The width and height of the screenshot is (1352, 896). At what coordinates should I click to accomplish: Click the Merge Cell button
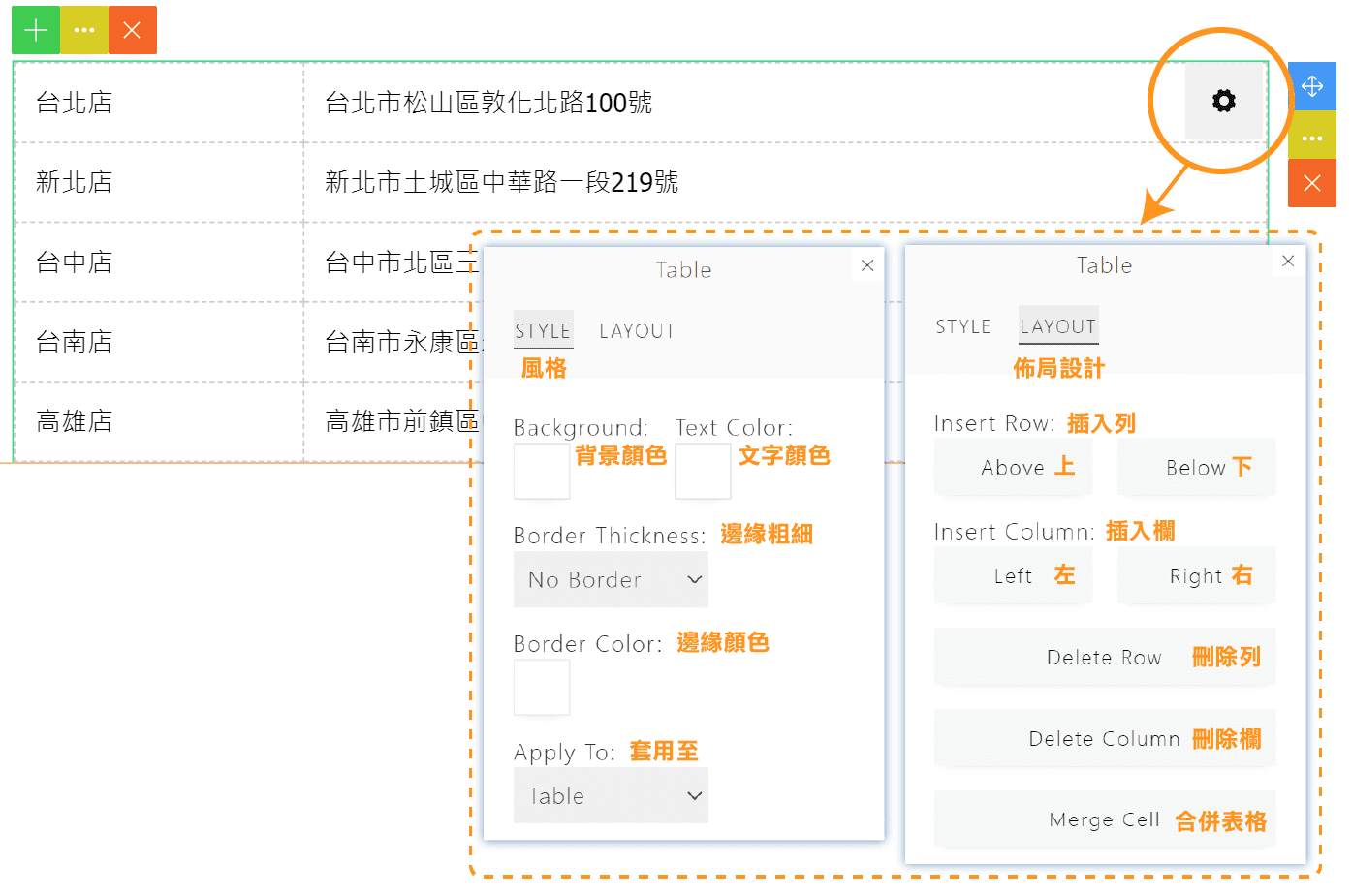tap(1104, 820)
